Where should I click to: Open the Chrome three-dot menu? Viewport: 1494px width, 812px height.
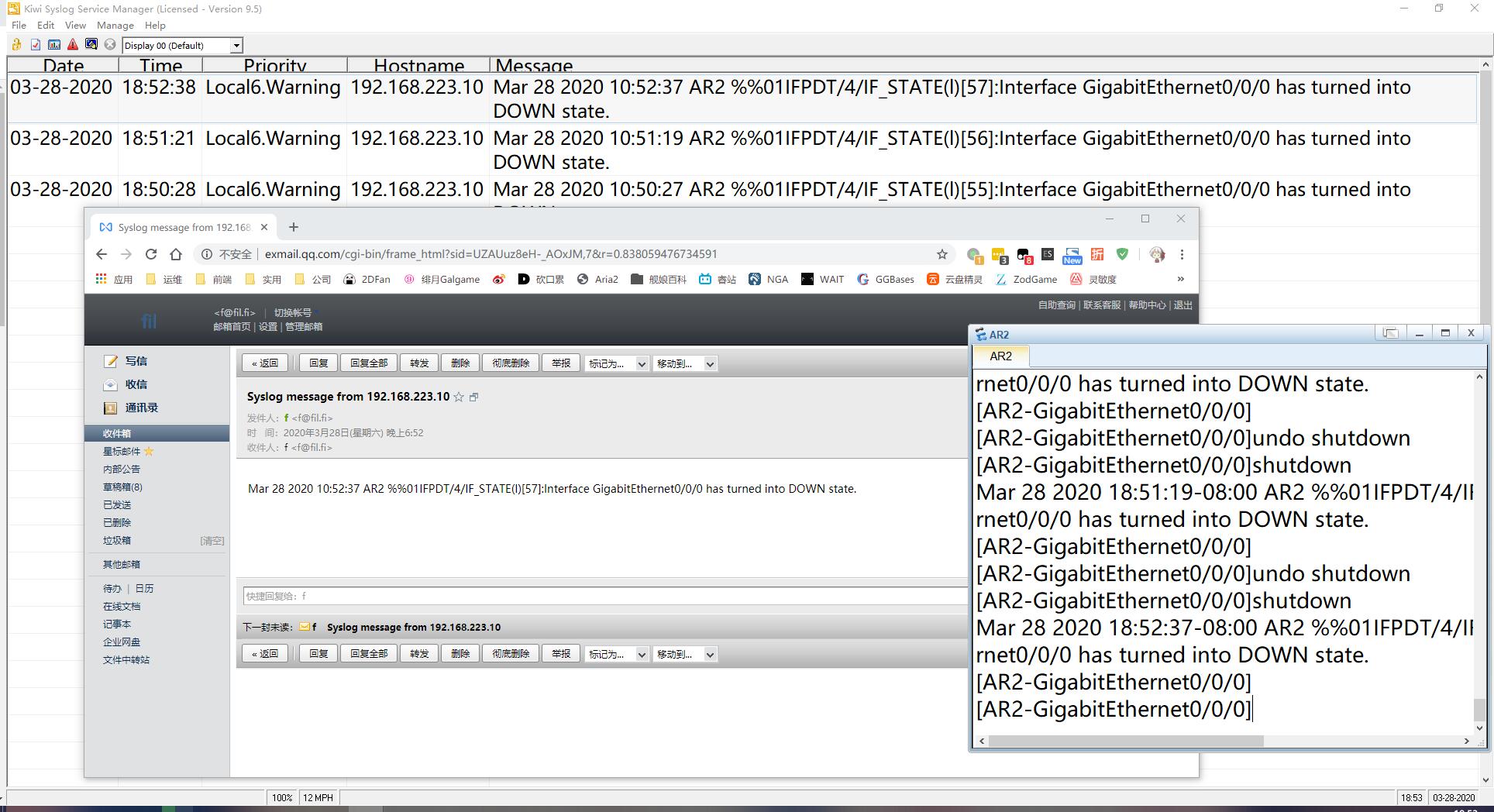(x=1181, y=254)
